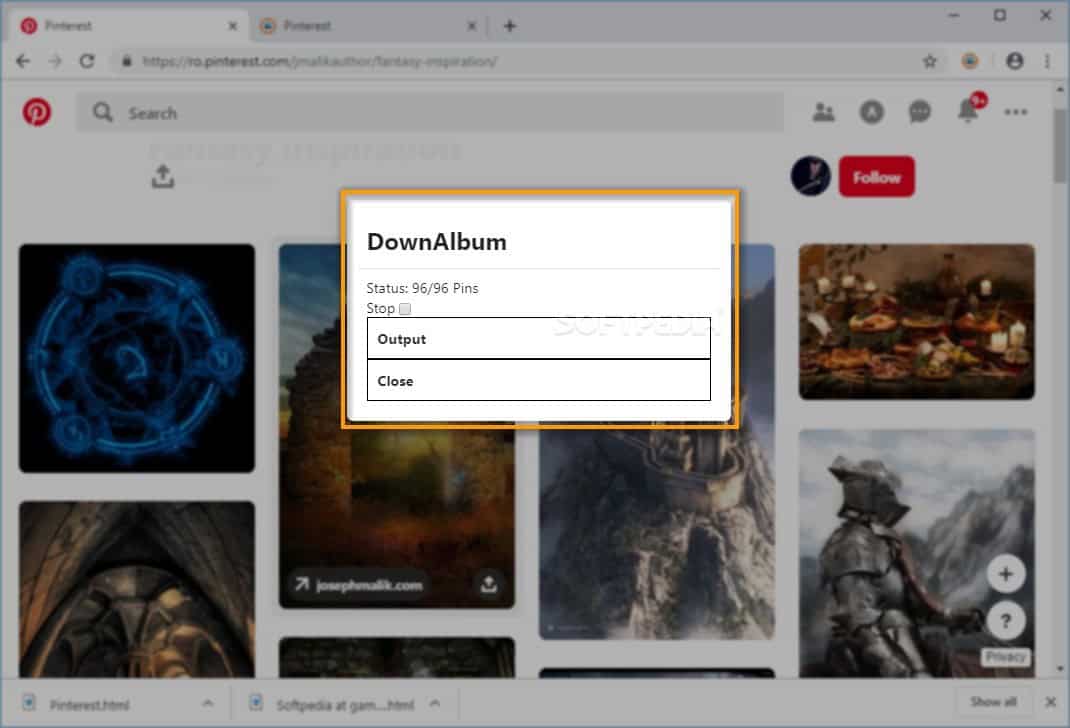
Task: Open the question mark help button
Action: (1006, 622)
